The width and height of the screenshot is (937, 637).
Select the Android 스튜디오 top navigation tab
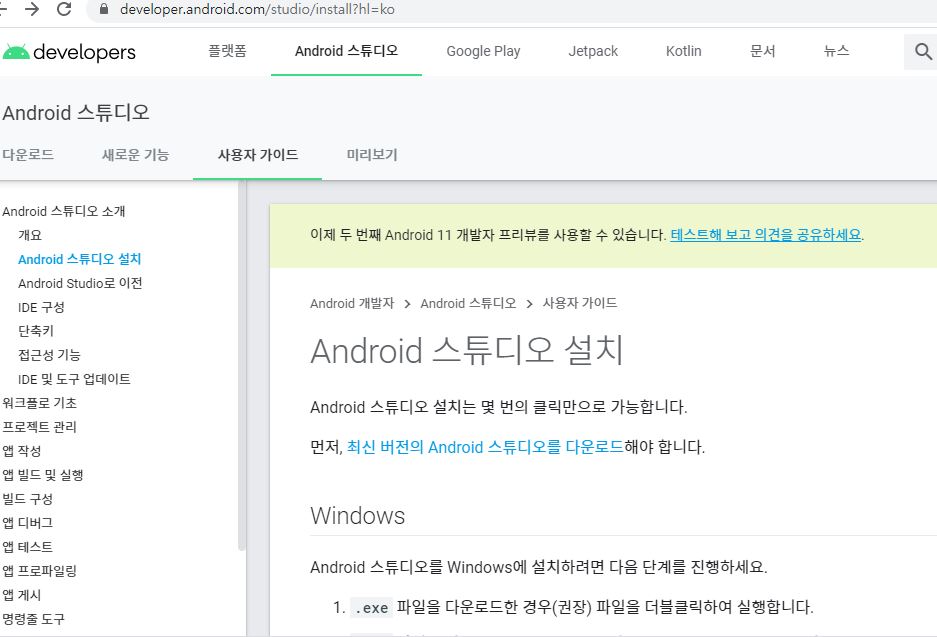(x=346, y=51)
